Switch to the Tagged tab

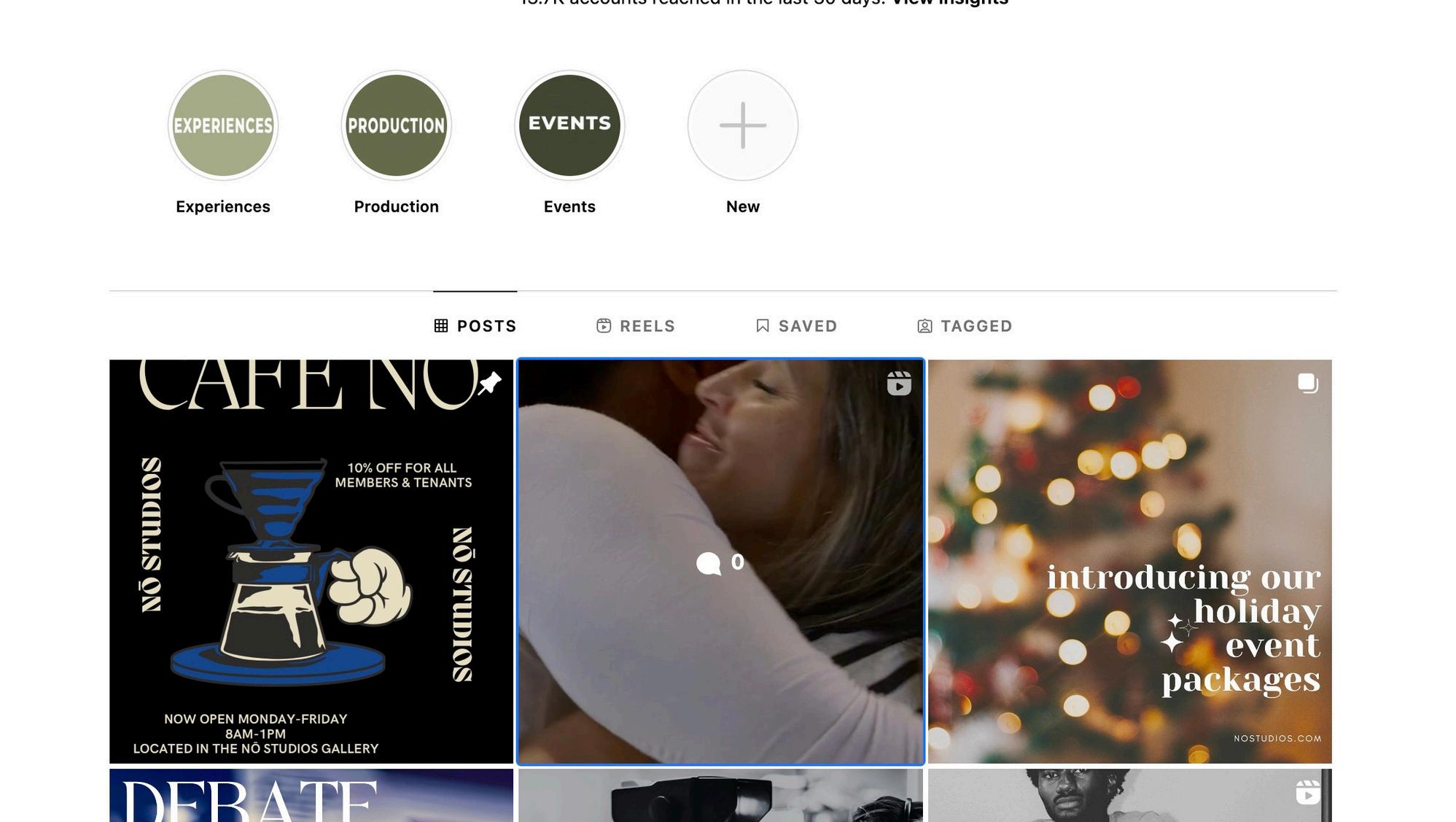pos(965,326)
